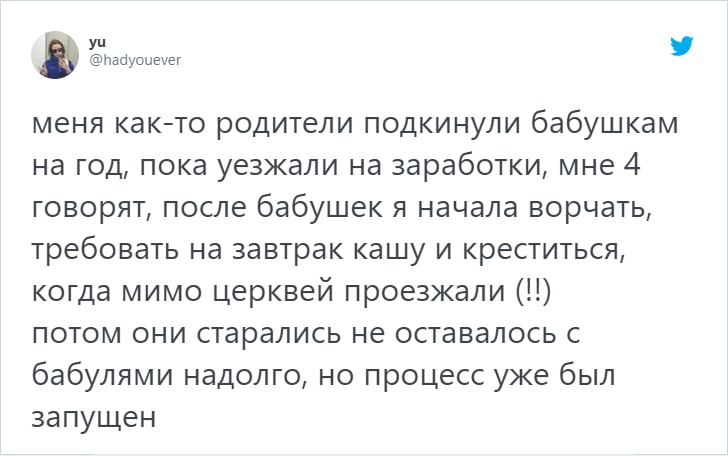The image size is (728, 456).
Task: Click the word 'старались' in the tweet
Action: [x=268, y=333]
